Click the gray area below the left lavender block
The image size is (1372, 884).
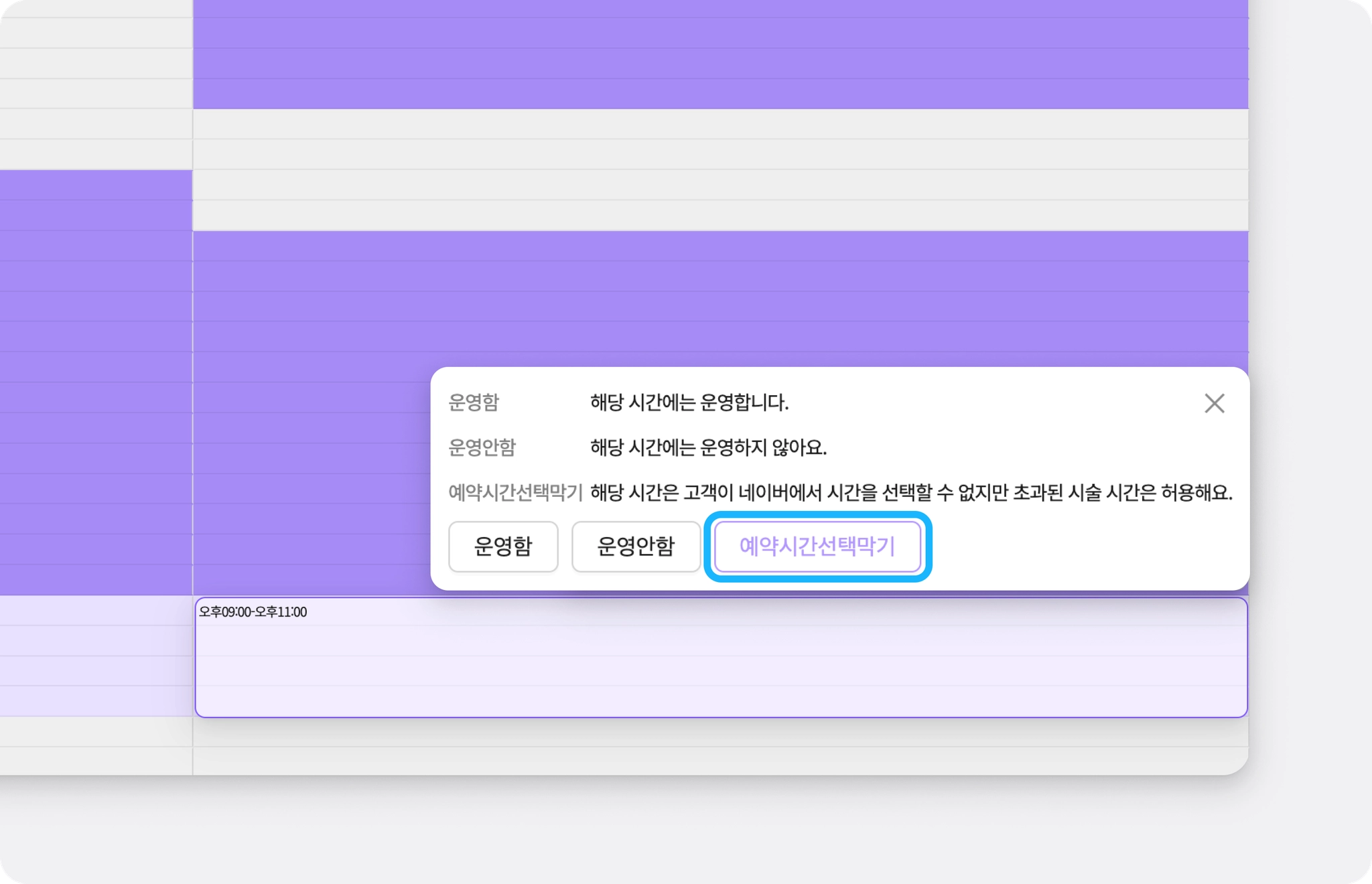pos(96,745)
